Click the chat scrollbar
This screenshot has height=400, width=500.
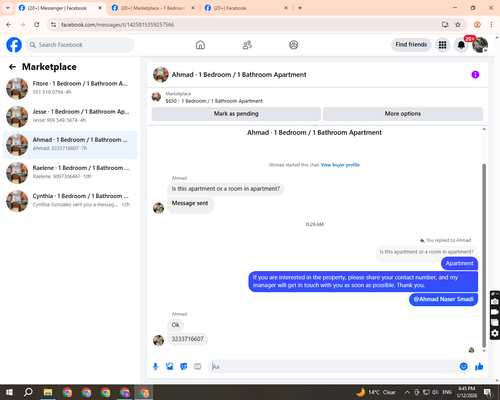point(484,255)
